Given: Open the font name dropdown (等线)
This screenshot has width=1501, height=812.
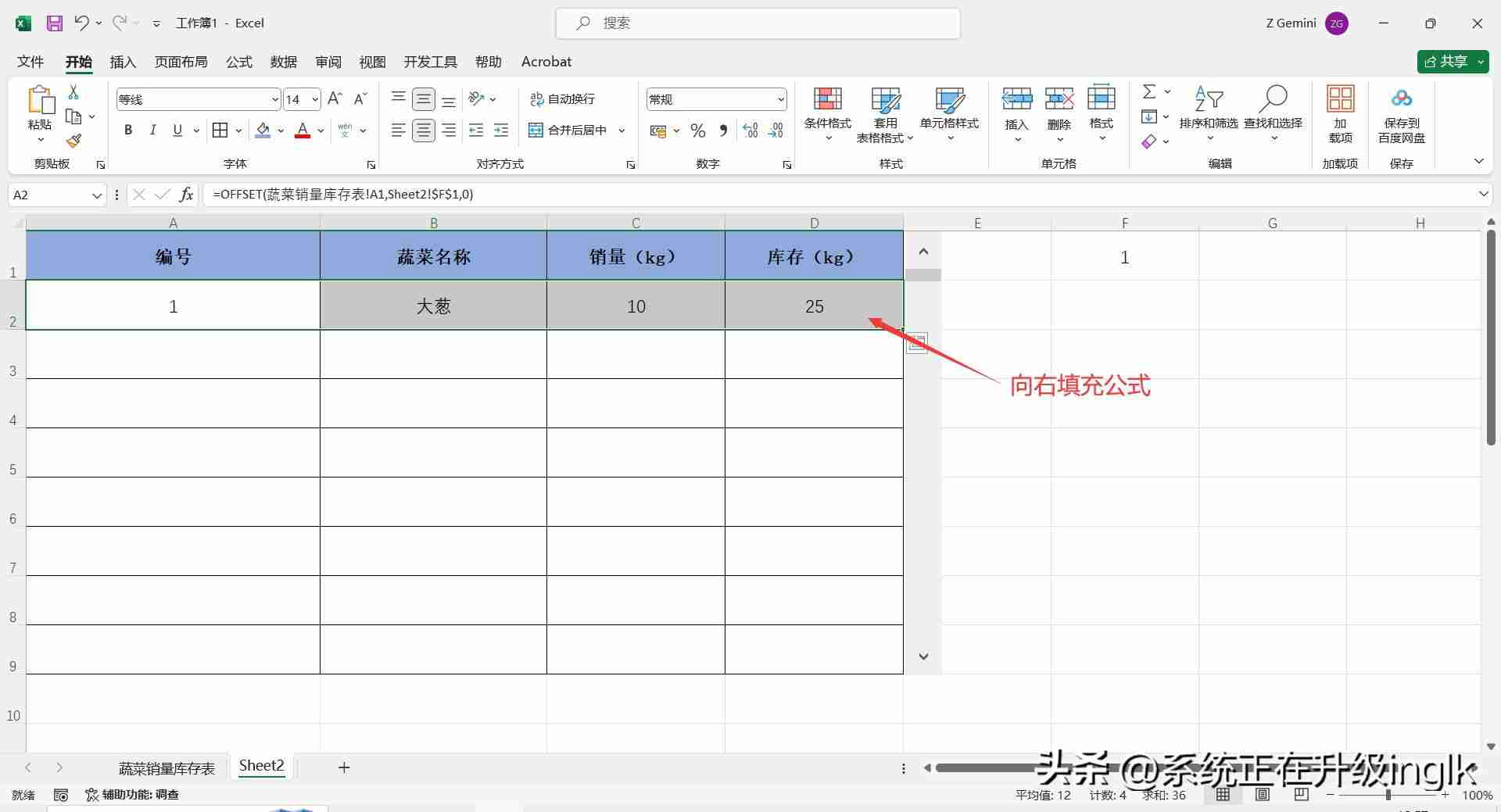Looking at the screenshot, I should coord(275,99).
